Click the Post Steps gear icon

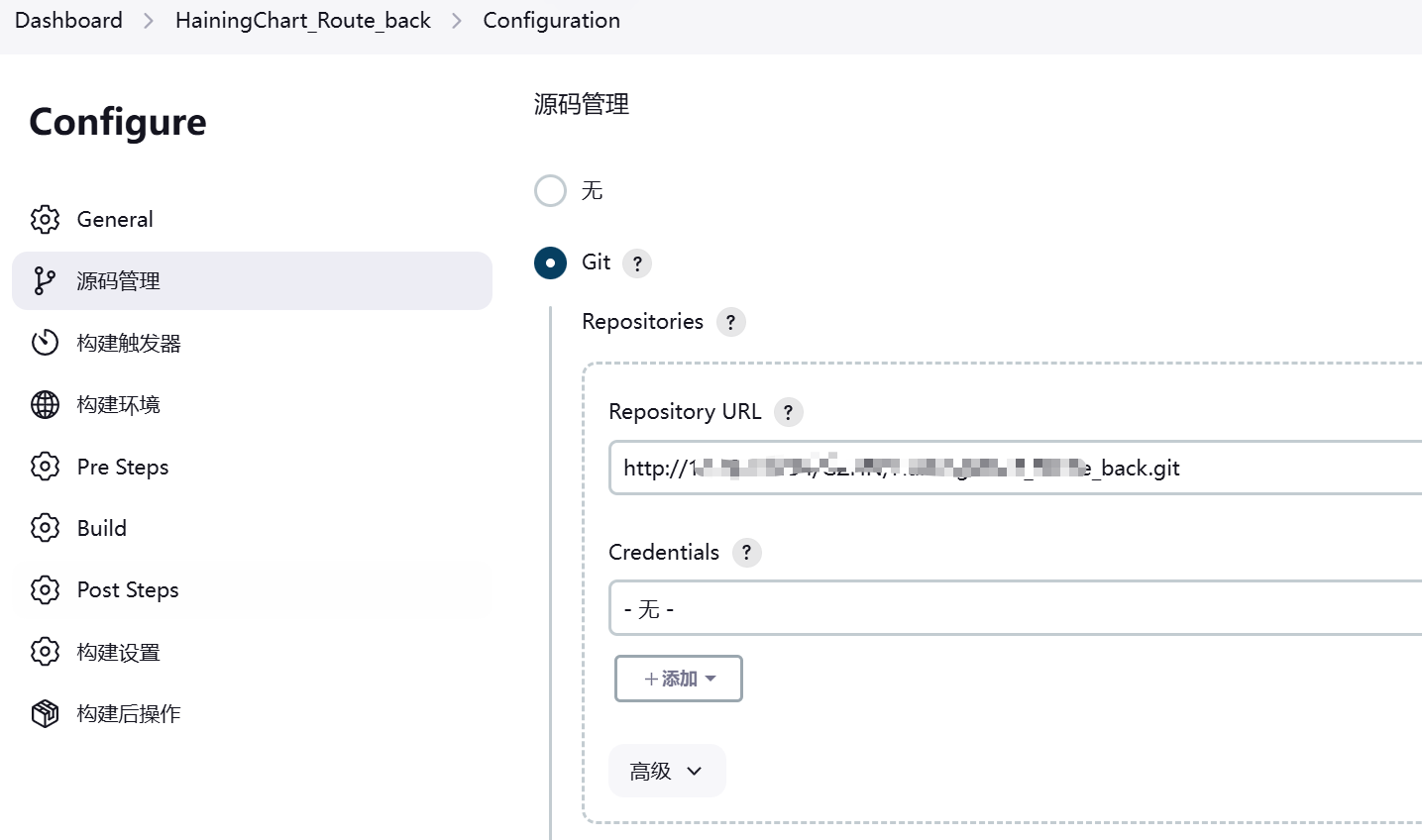coord(45,589)
